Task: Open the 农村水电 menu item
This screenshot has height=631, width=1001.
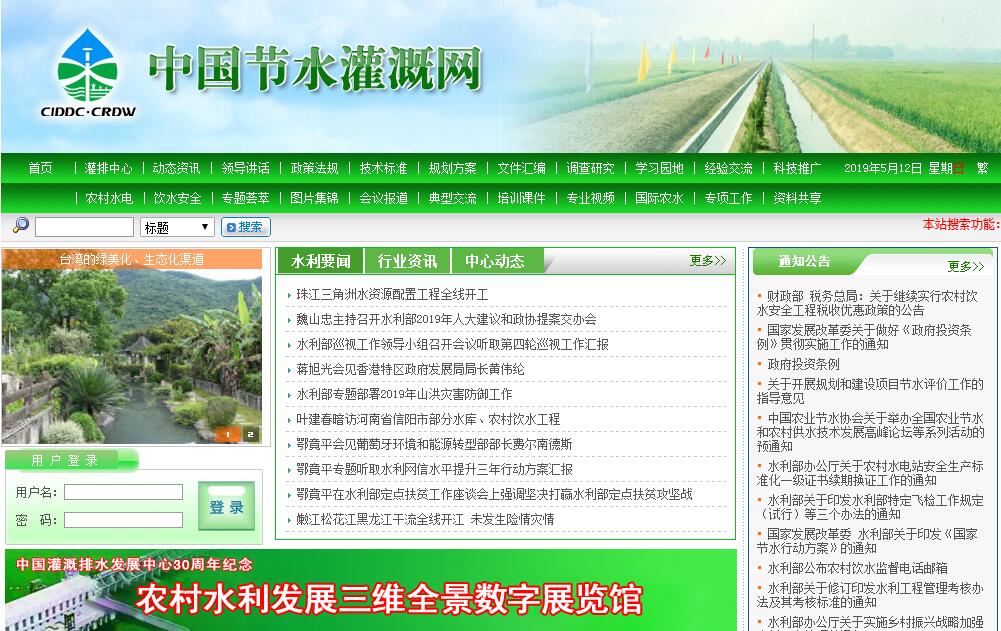Action: point(109,198)
